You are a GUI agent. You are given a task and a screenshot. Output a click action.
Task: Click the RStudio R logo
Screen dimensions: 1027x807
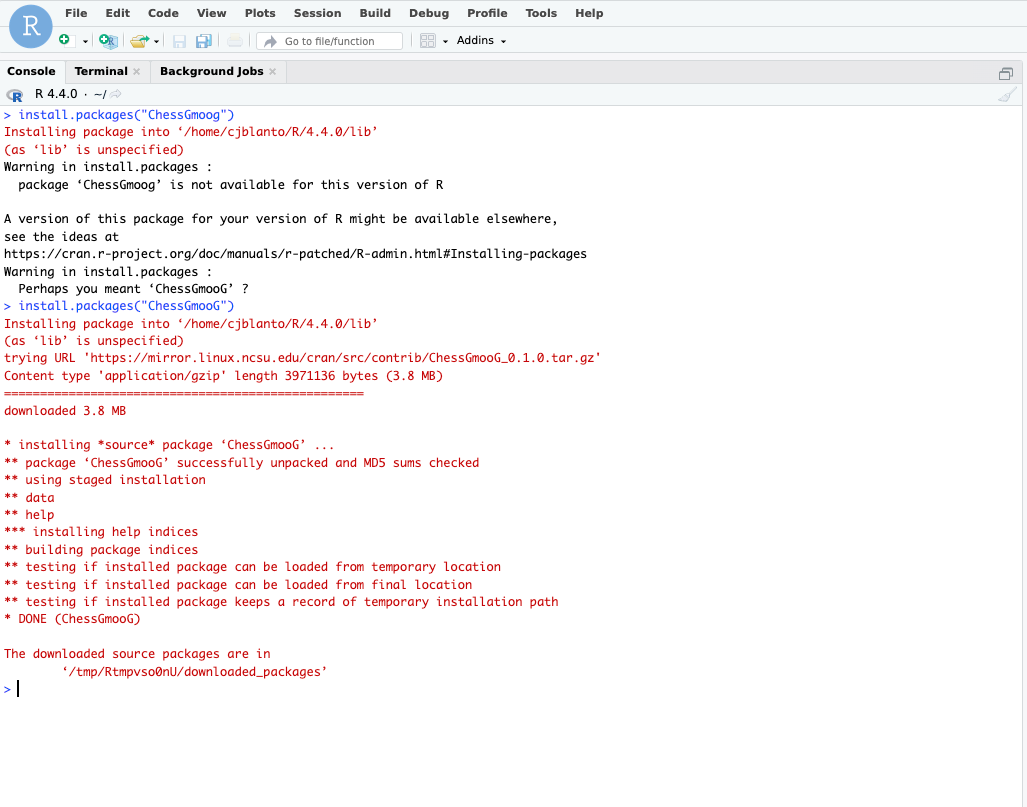point(31,26)
